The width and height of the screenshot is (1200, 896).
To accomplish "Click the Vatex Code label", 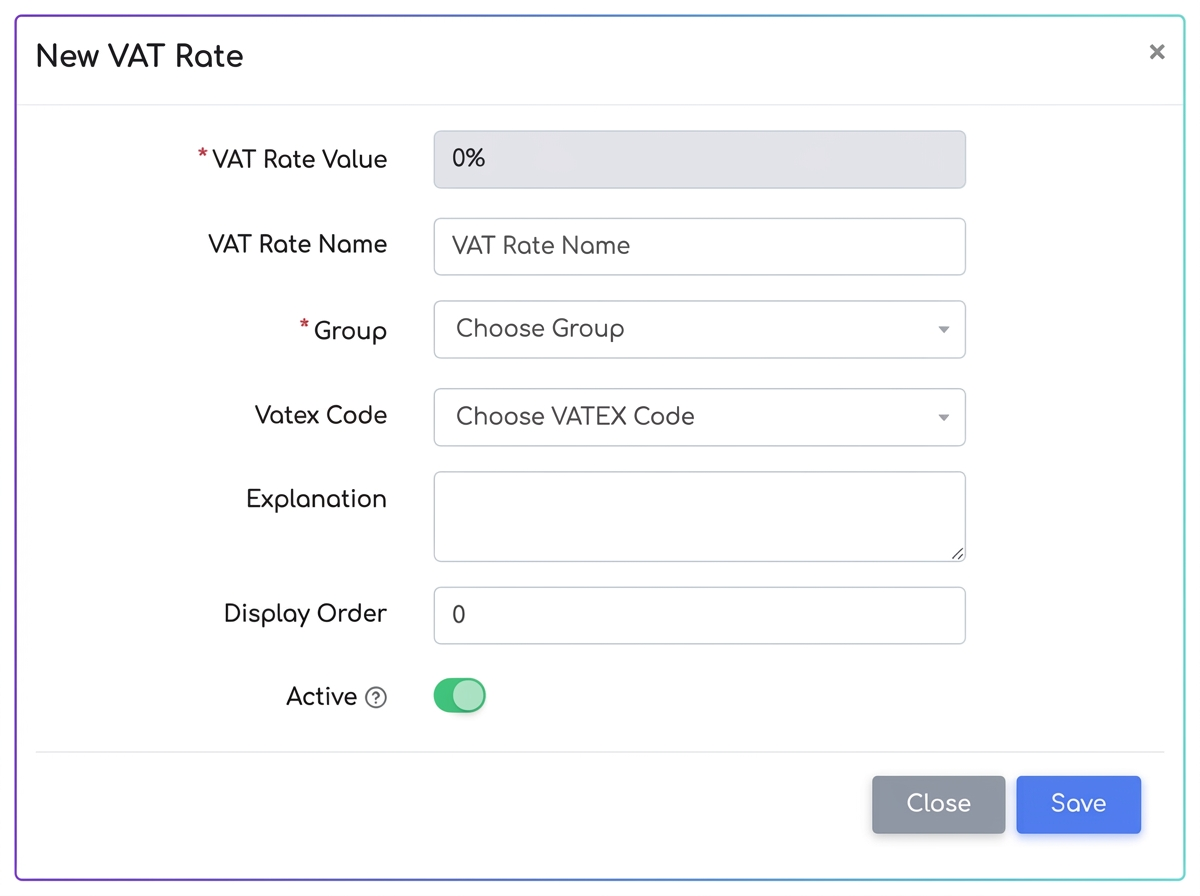I will click(321, 415).
